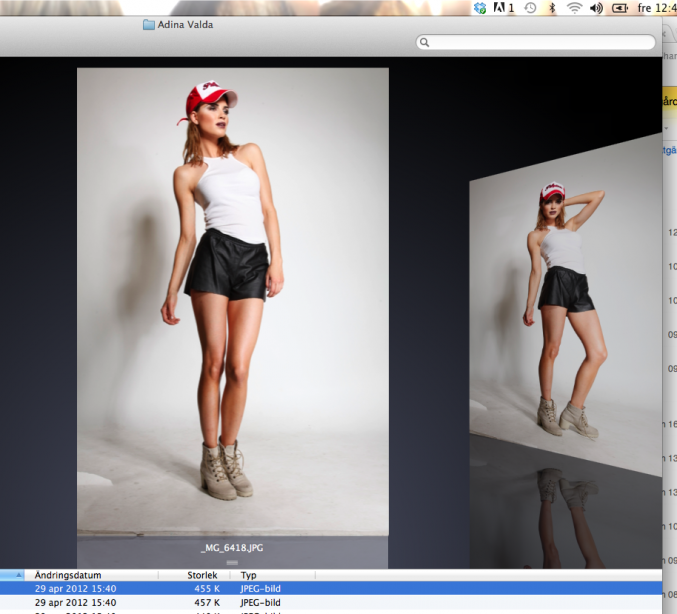Open the Adobe updater menu bar icon

point(503,7)
